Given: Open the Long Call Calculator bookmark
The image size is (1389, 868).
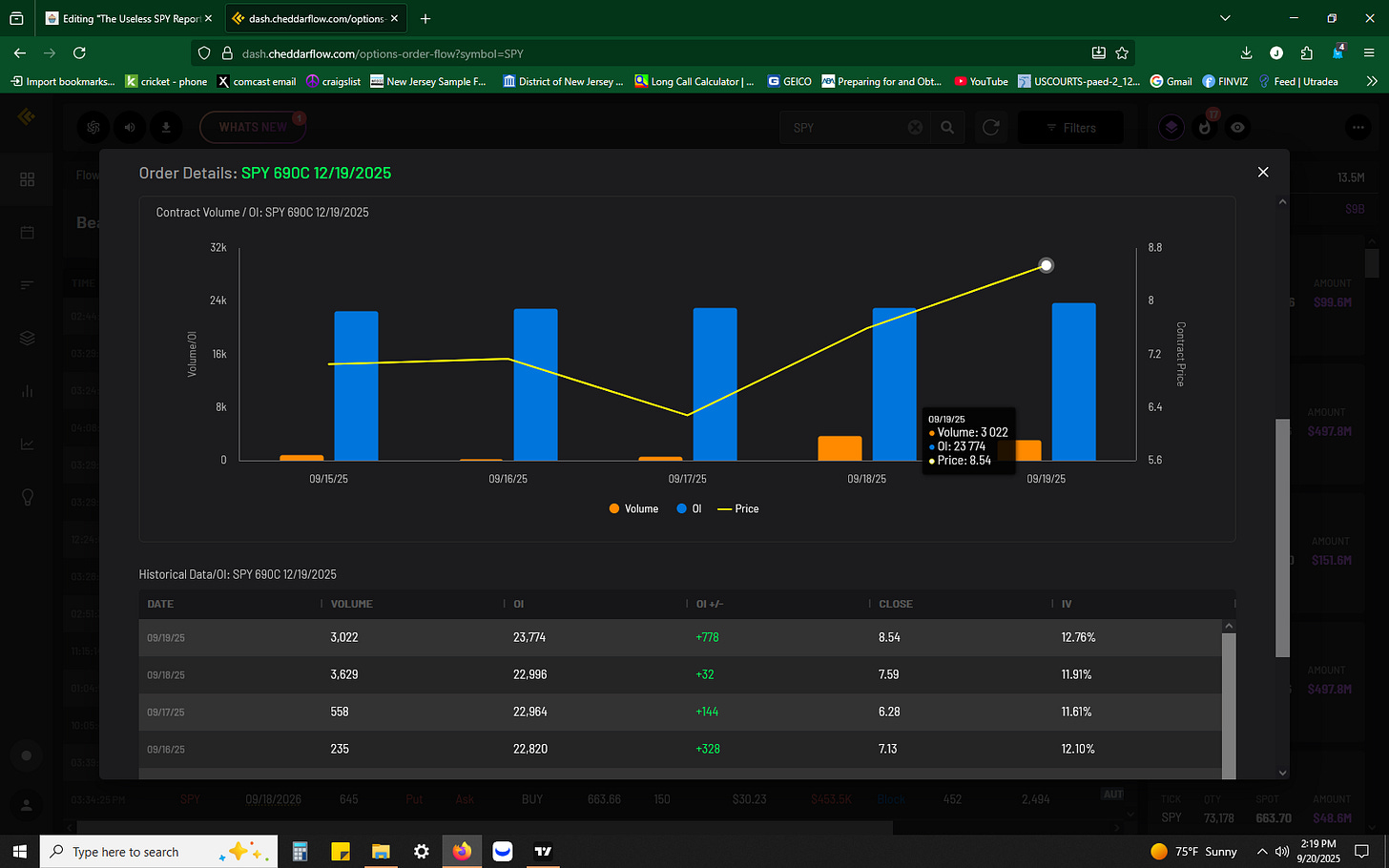Looking at the screenshot, I should [694, 81].
